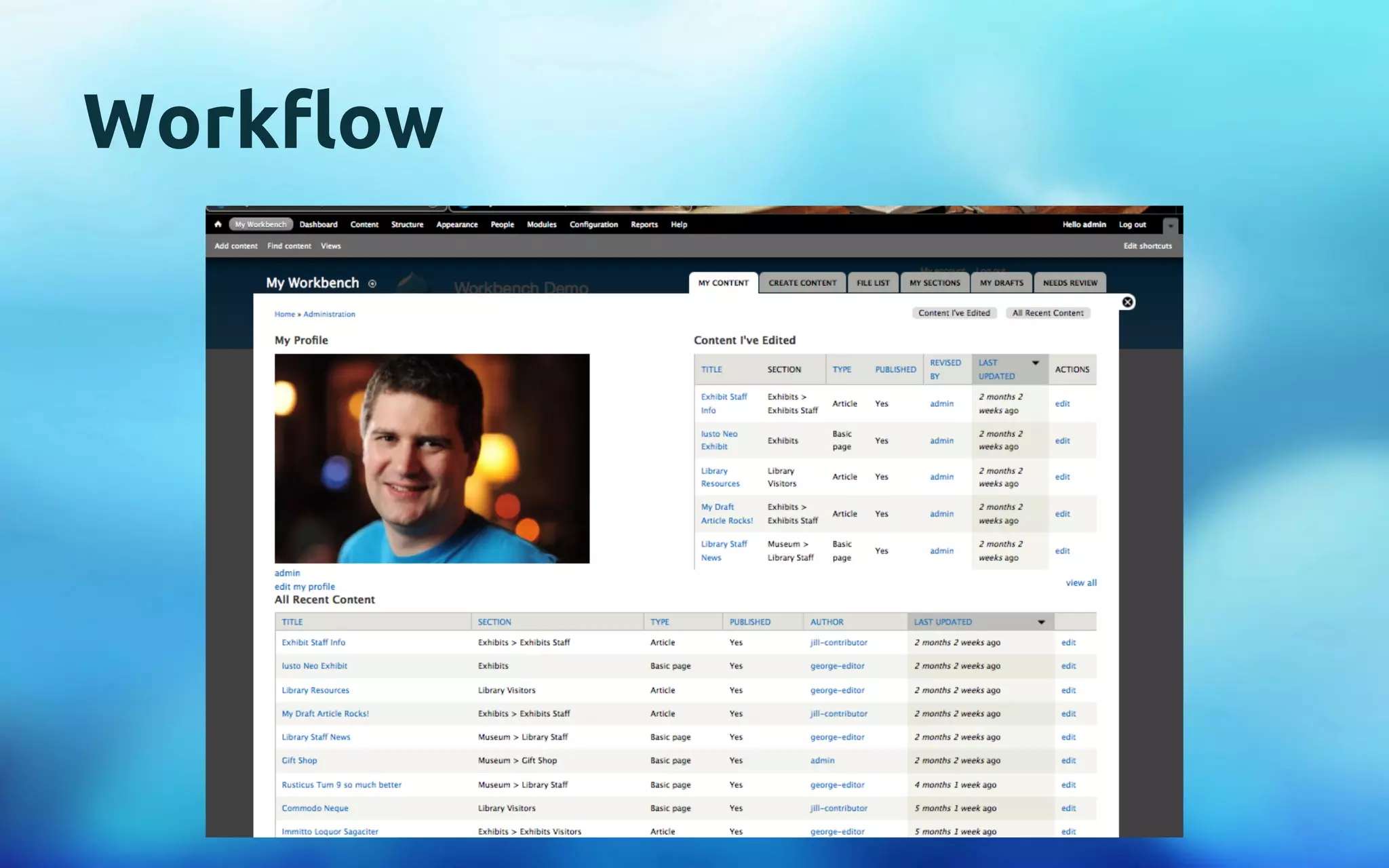Click the admin profile photo
The height and width of the screenshot is (868, 1389).
(432, 458)
